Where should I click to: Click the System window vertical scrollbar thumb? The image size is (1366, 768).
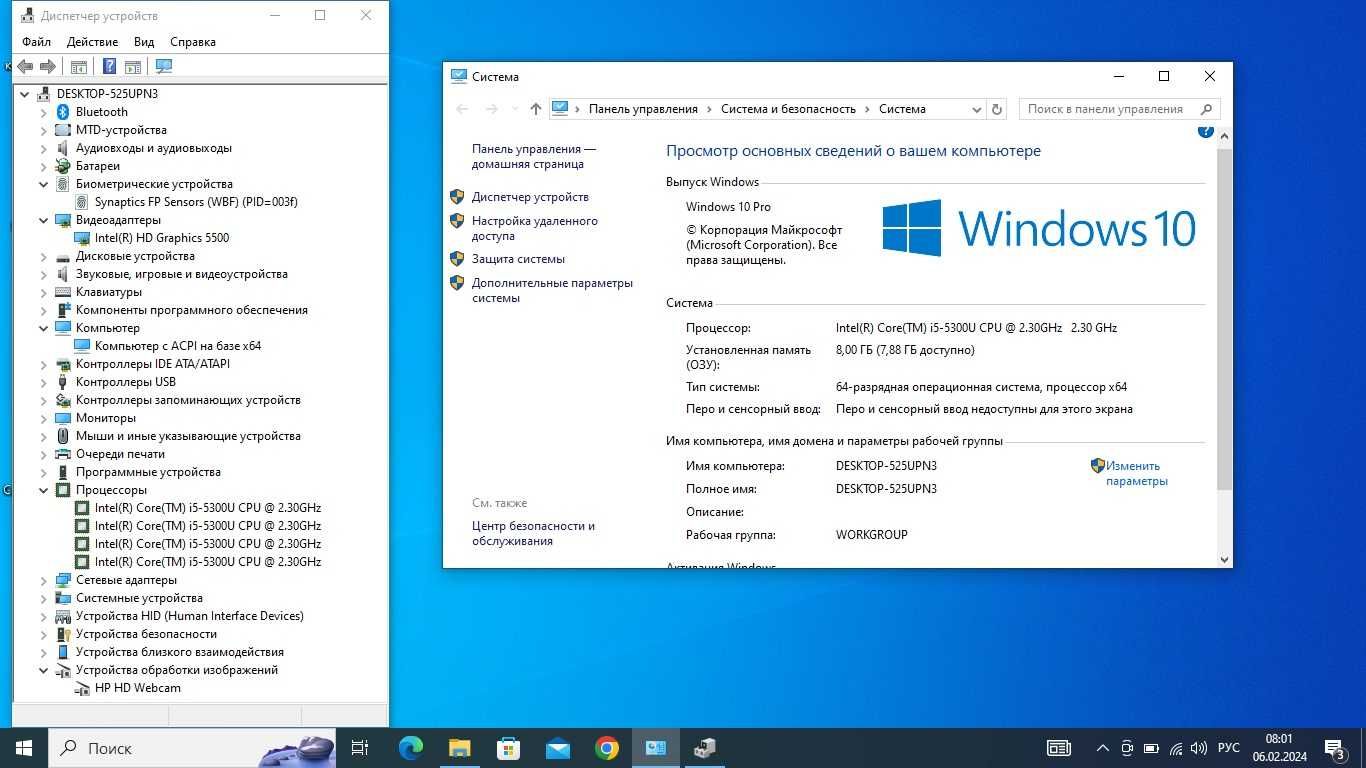(1224, 318)
